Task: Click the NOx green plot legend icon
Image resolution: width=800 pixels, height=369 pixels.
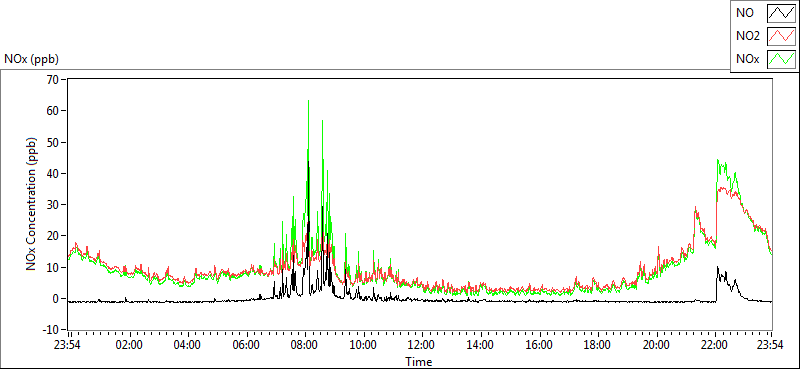Action: click(782, 60)
